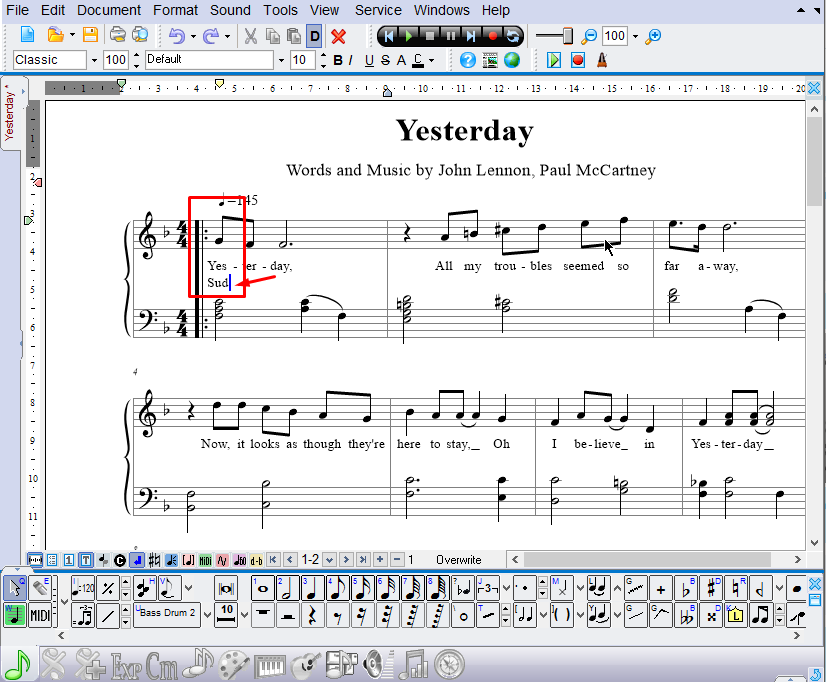Image resolution: width=826 pixels, height=682 pixels.
Task: Click the Stop square in the player
Action: coord(430,36)
